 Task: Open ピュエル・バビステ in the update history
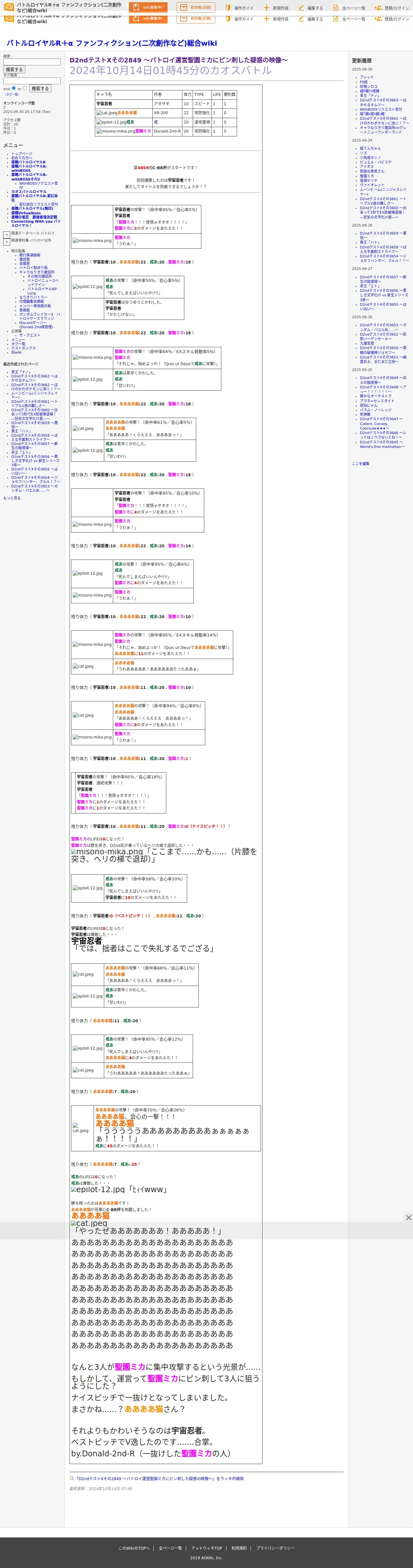[x=375, y=162]
